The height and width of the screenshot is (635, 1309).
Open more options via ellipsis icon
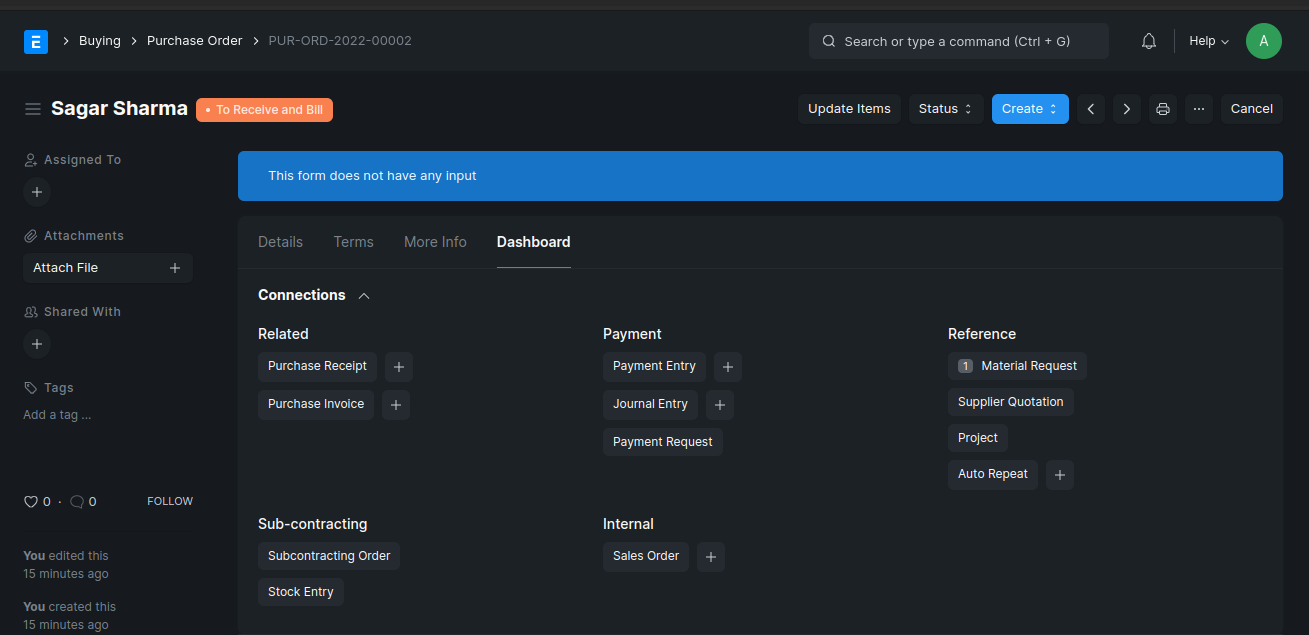[x=1198, y=108]
